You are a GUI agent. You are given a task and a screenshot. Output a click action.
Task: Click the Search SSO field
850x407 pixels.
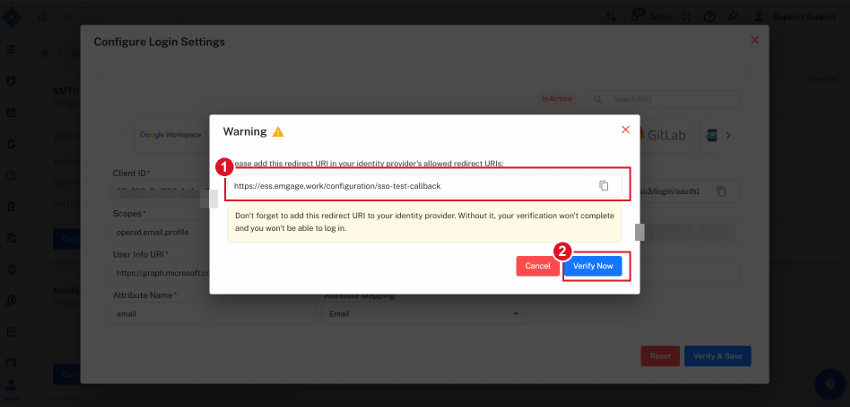662,100
